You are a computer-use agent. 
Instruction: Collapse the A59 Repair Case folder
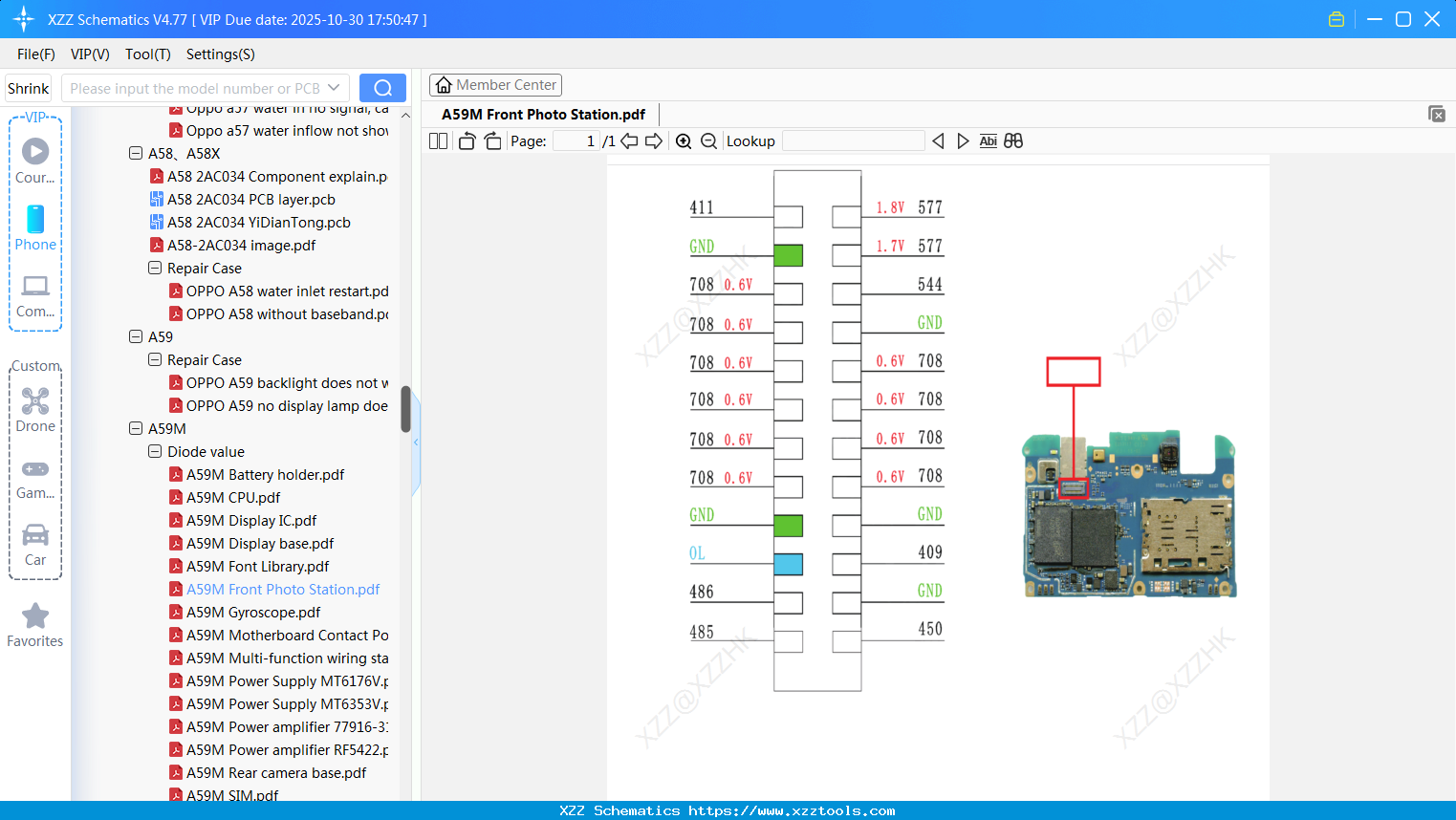[155, 359]
